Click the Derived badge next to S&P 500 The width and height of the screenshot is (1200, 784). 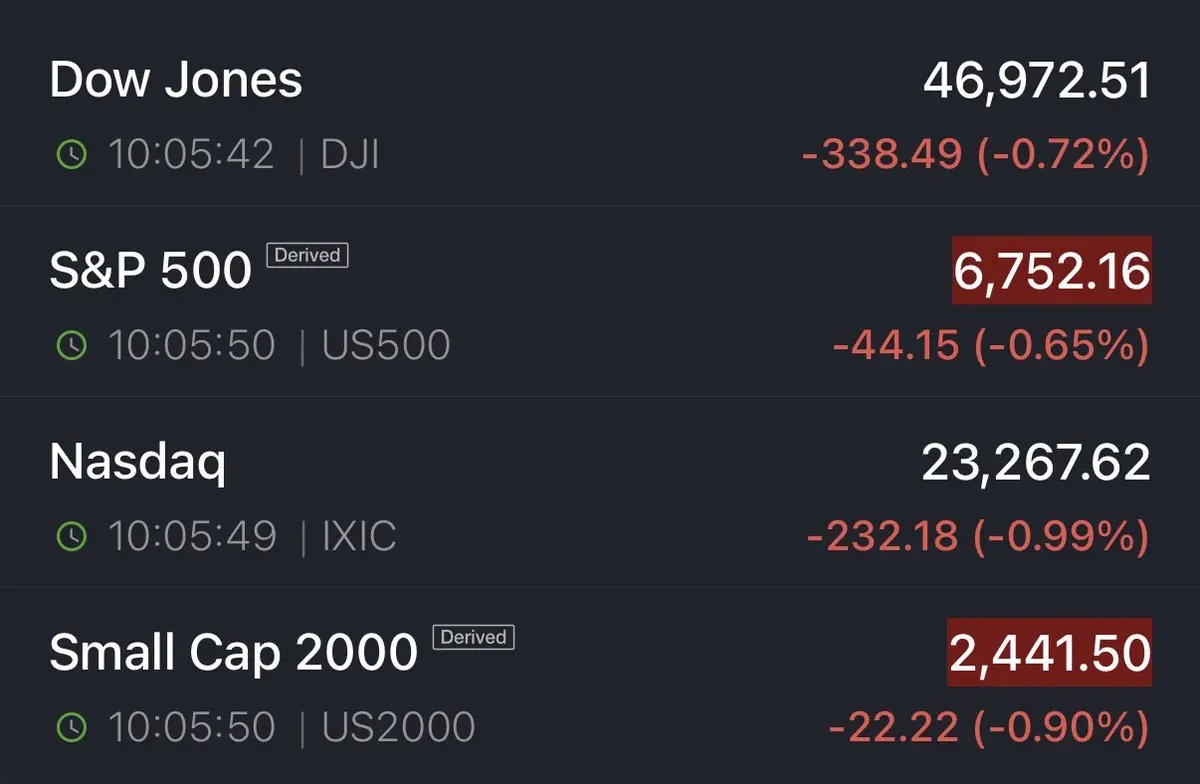tap(307, 255)
